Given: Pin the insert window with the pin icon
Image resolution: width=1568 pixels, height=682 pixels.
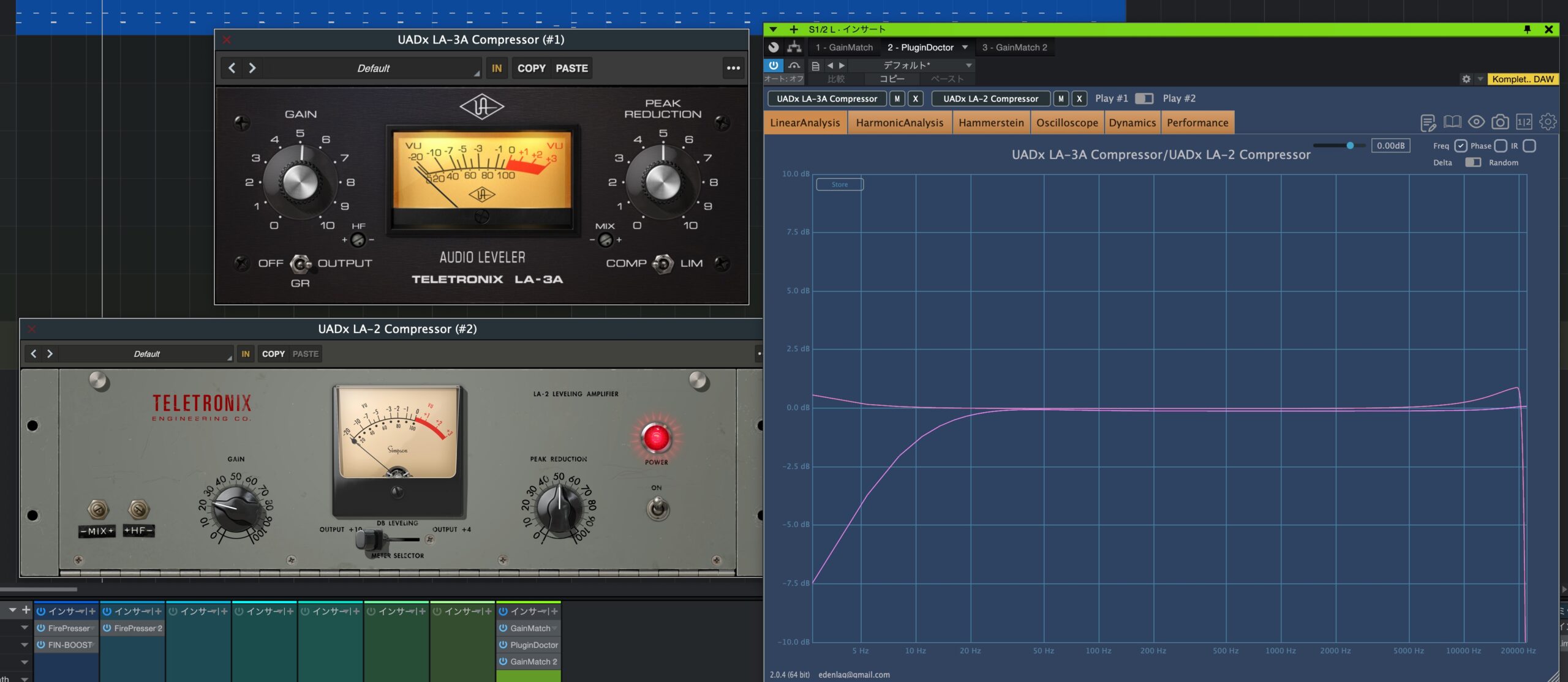Looking at the screenshot, I should click(1527, 29).
